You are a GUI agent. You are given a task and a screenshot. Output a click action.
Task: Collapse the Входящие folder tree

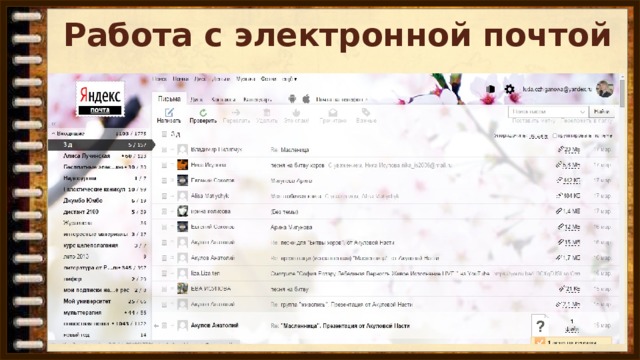(x=53, y=133)
